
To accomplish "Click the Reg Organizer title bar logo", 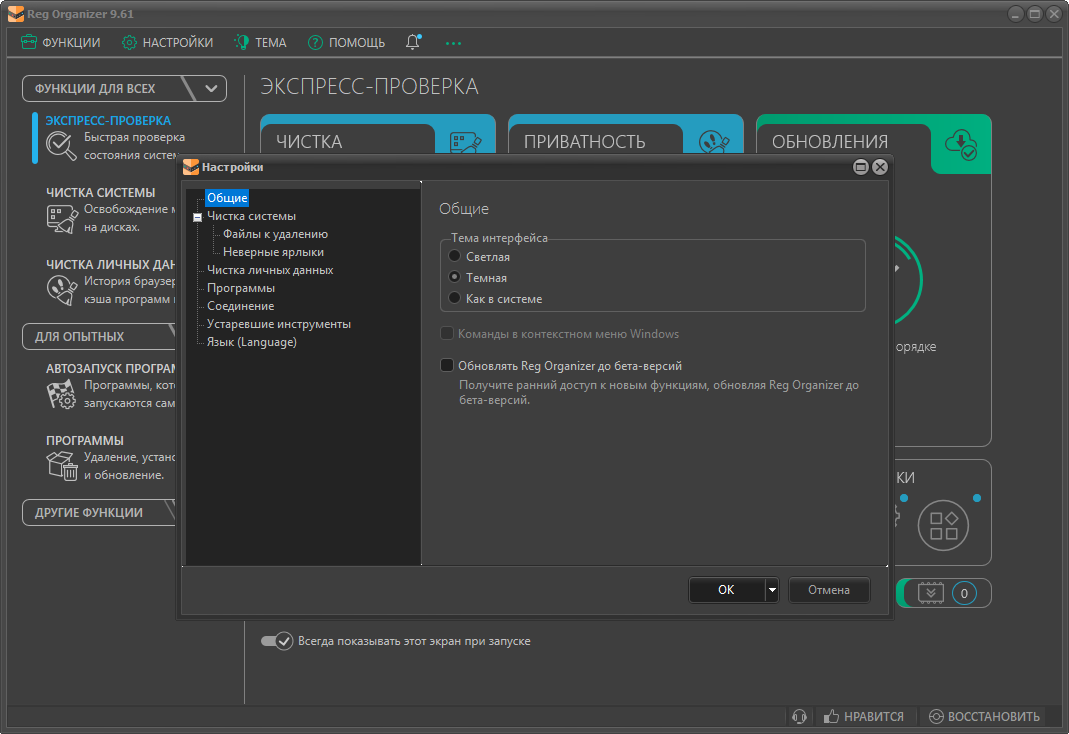I will (x=16, y=14).
